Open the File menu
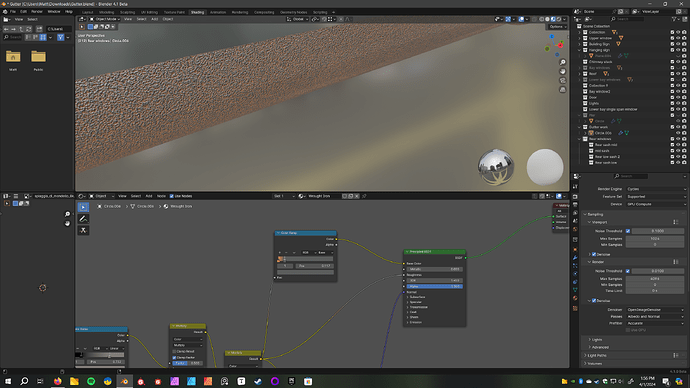The image size is (690, 388). (13, 11)
